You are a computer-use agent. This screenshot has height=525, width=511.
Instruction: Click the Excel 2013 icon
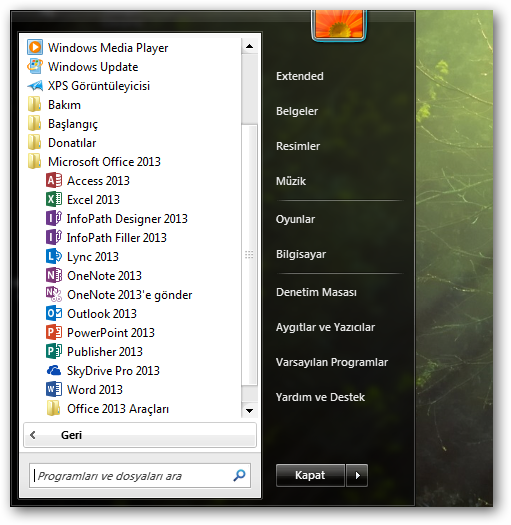(54, 200)
